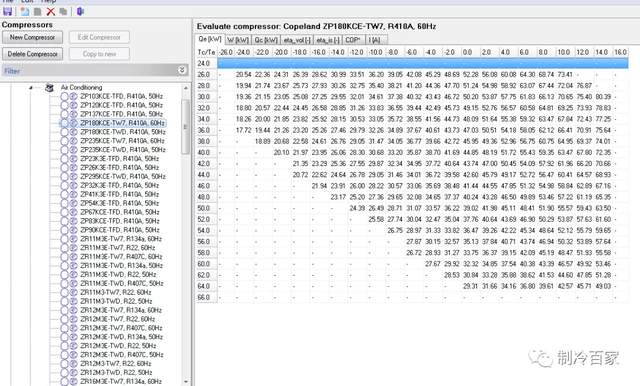Click cell value 20.54 in row 26.0
The width and height of the screenshot is (640, 386).
243,75
